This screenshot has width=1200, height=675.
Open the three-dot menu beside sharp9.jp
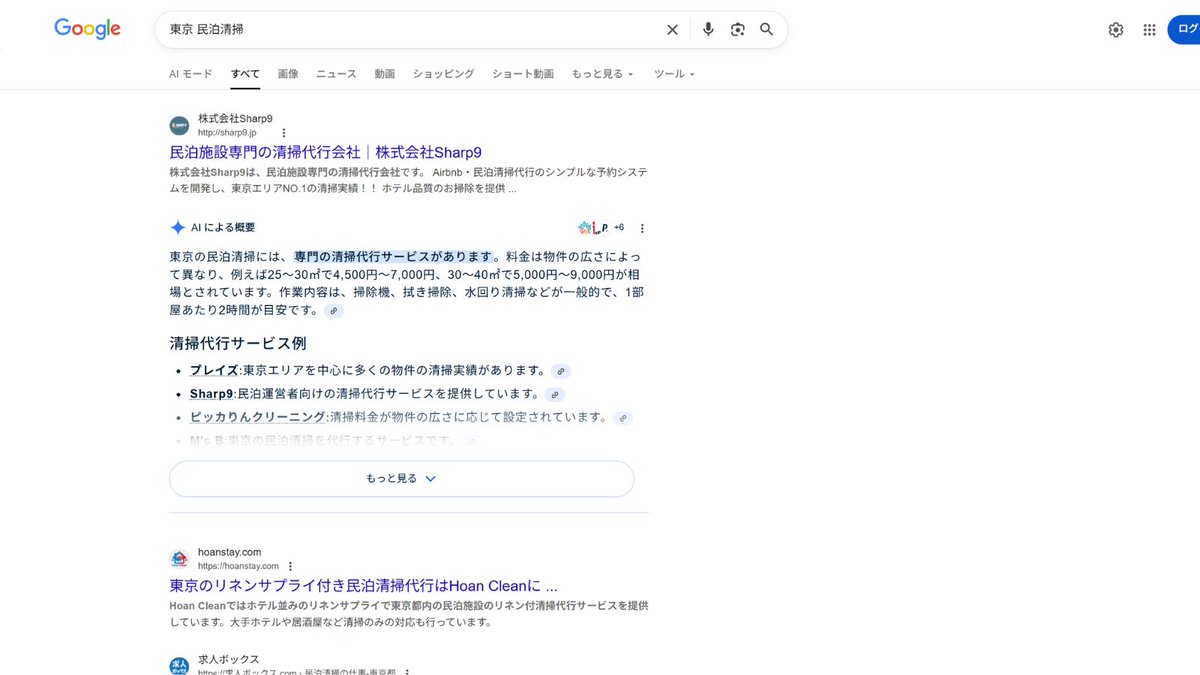coord(283,132)
